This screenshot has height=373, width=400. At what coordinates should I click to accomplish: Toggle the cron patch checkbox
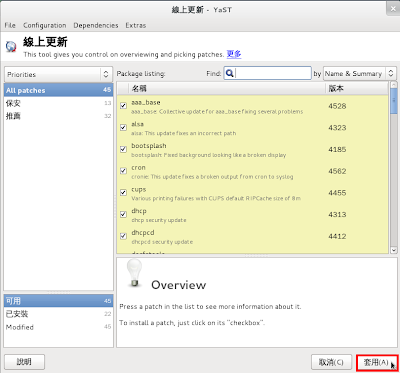click(x=123, y=171)
